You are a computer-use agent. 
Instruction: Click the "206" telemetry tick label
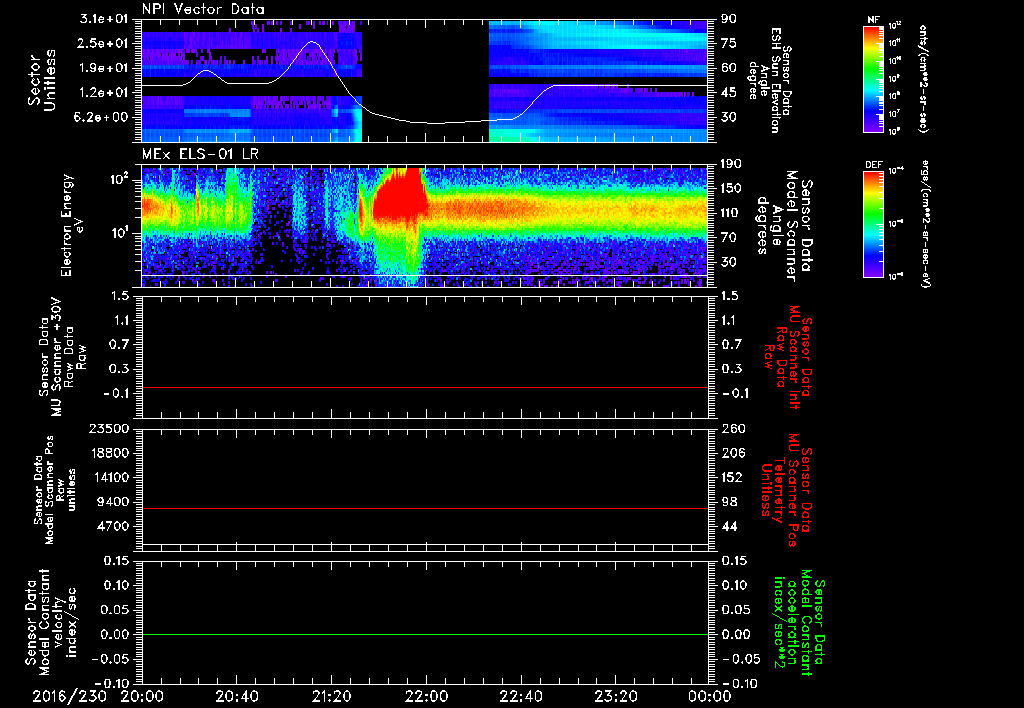(733, 453)
